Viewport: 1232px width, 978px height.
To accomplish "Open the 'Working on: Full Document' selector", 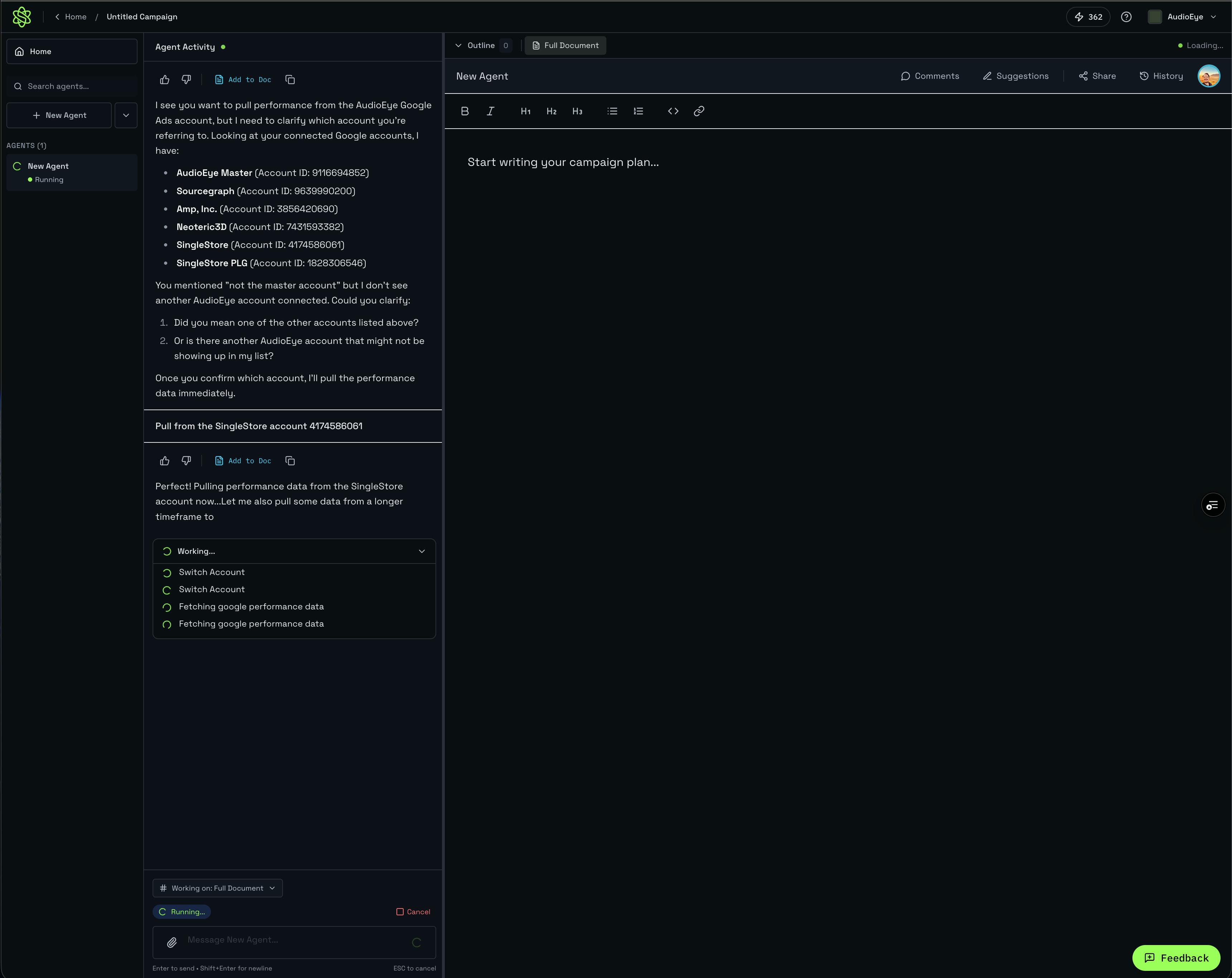I will point(218,888).
